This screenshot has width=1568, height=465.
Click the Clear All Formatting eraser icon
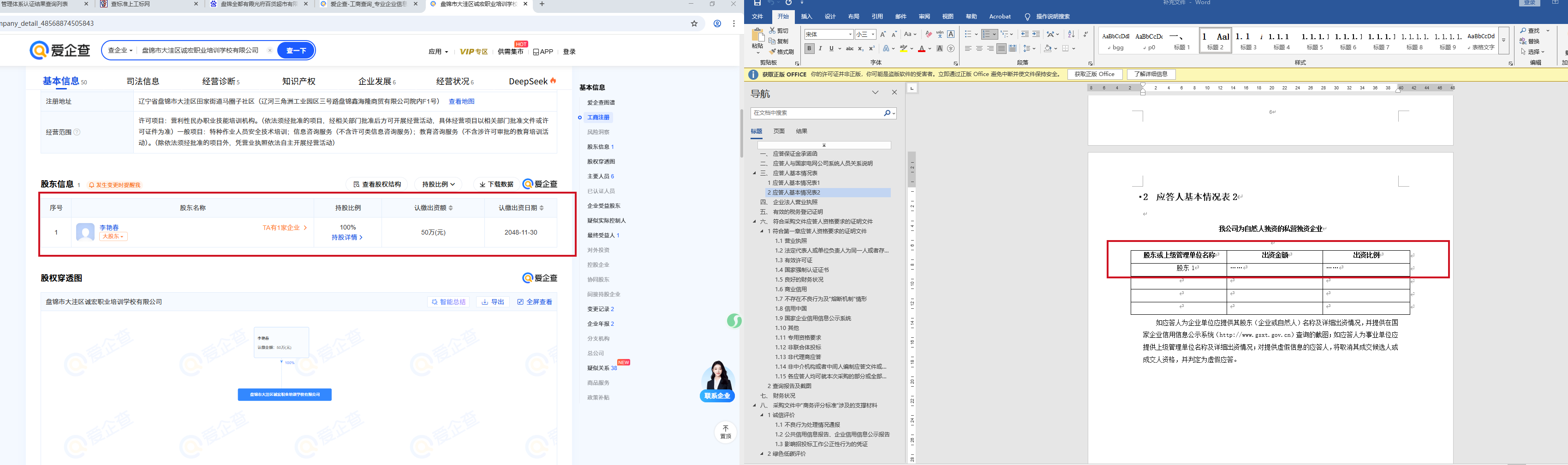click(x=928, y=35)
